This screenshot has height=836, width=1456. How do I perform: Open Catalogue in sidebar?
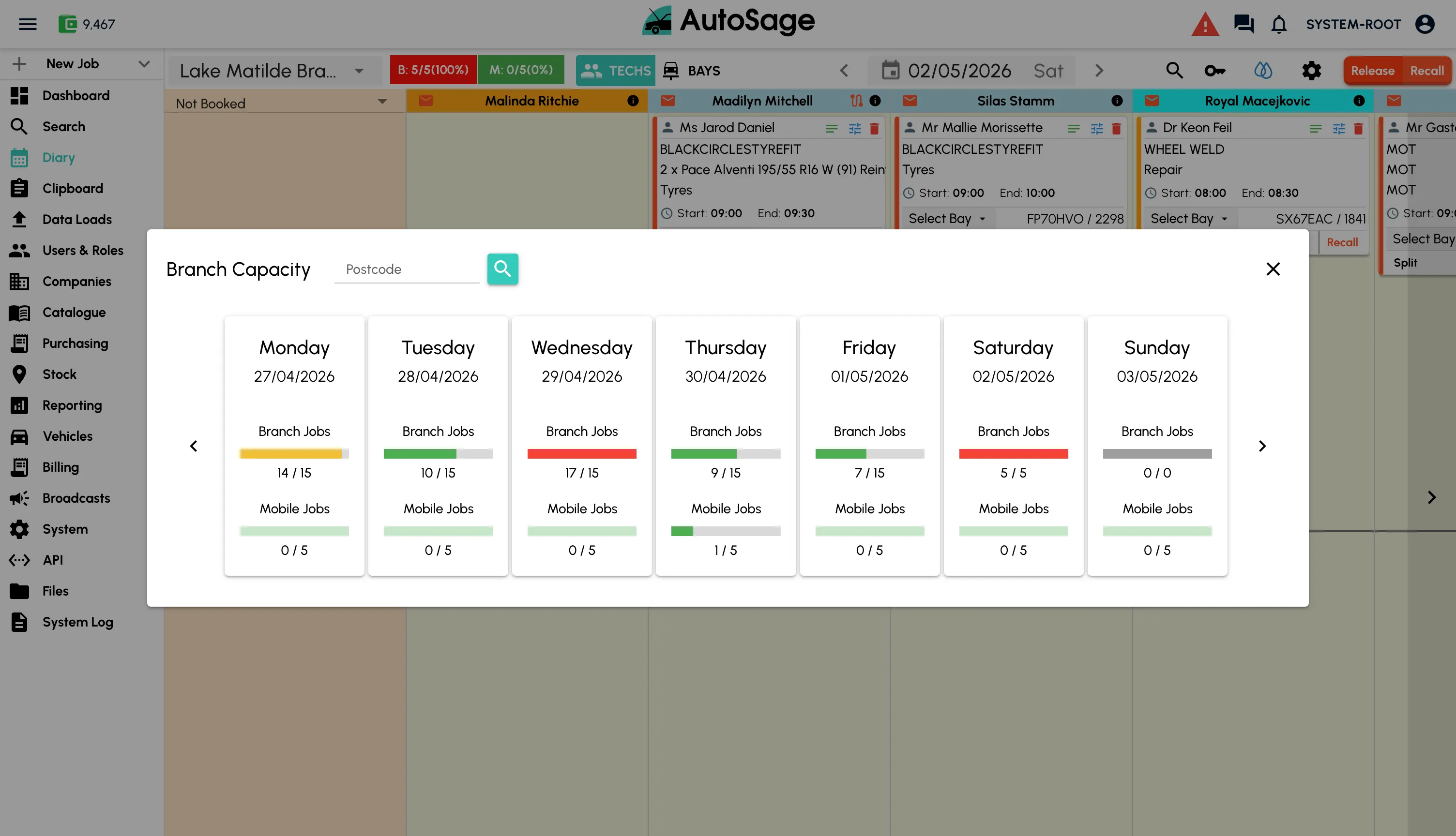pos(74,313)
